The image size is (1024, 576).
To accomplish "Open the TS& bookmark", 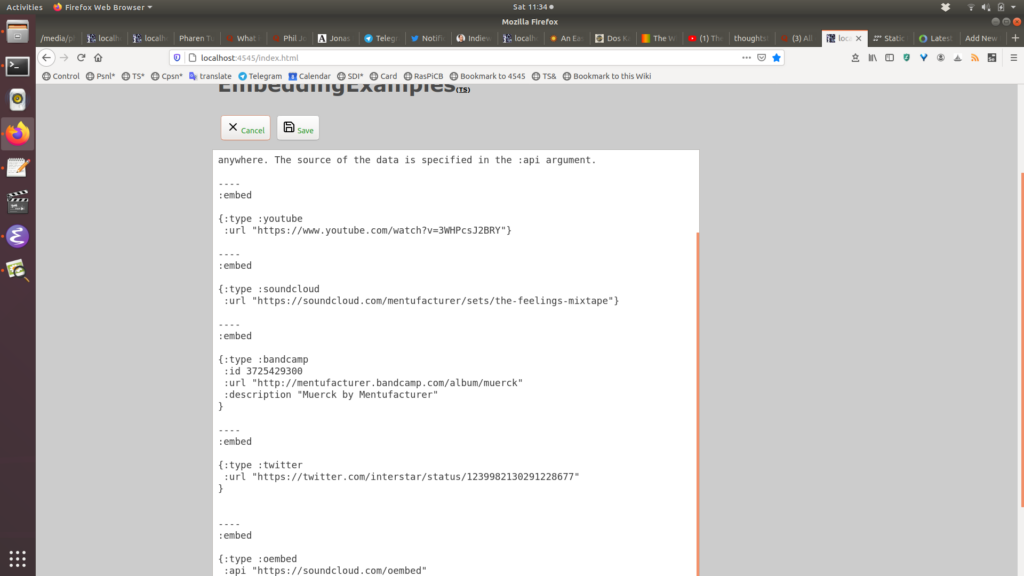I will click(x=544, y=76).
